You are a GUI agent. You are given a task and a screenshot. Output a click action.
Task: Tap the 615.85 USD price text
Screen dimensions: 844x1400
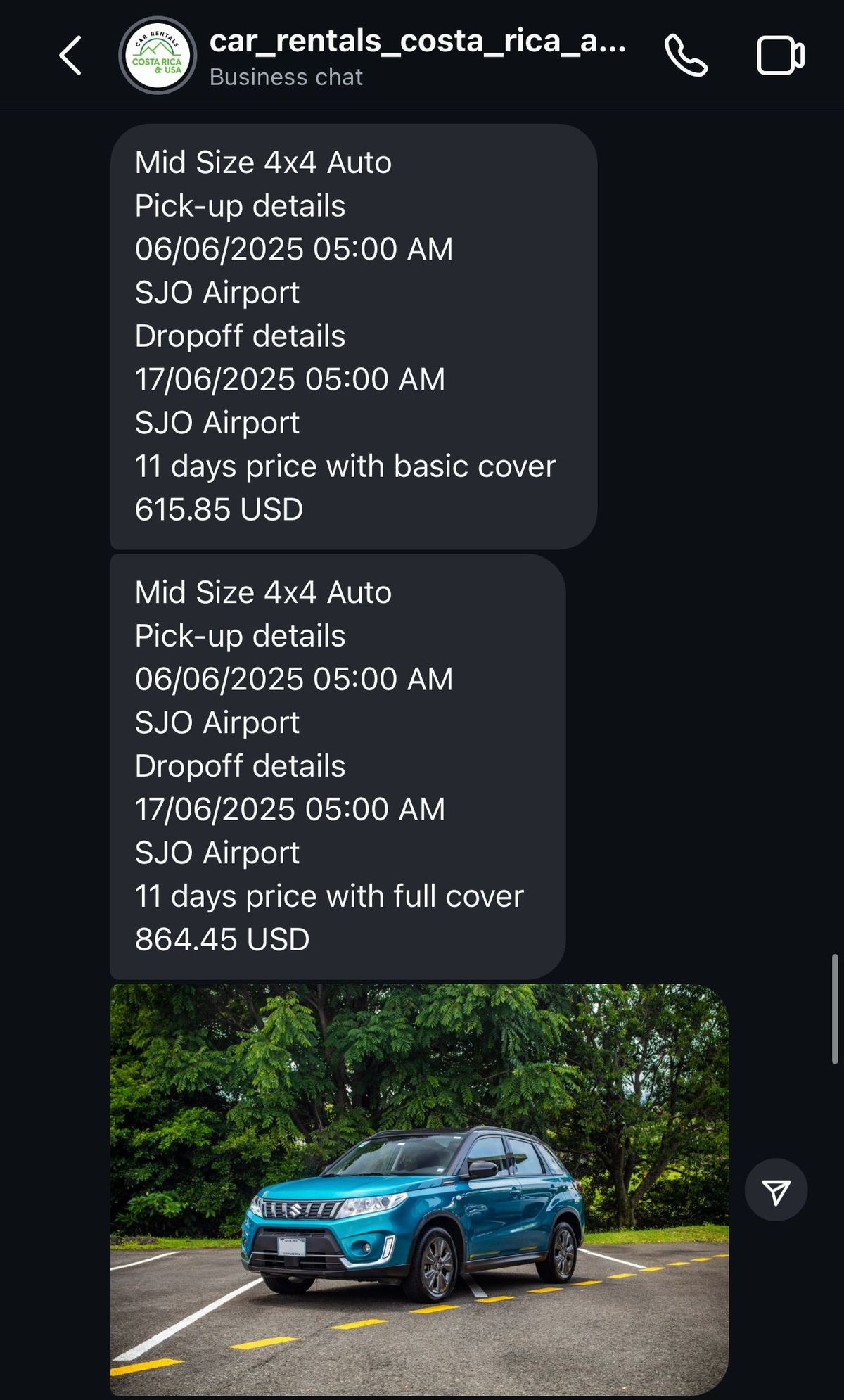(x=219, y=509)
